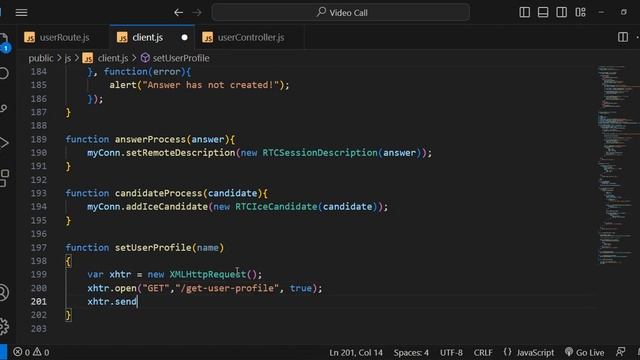The height and width of the screenshot is (360, 640).
Task: Switch to the userController.js tab
Action: point(250,38)
